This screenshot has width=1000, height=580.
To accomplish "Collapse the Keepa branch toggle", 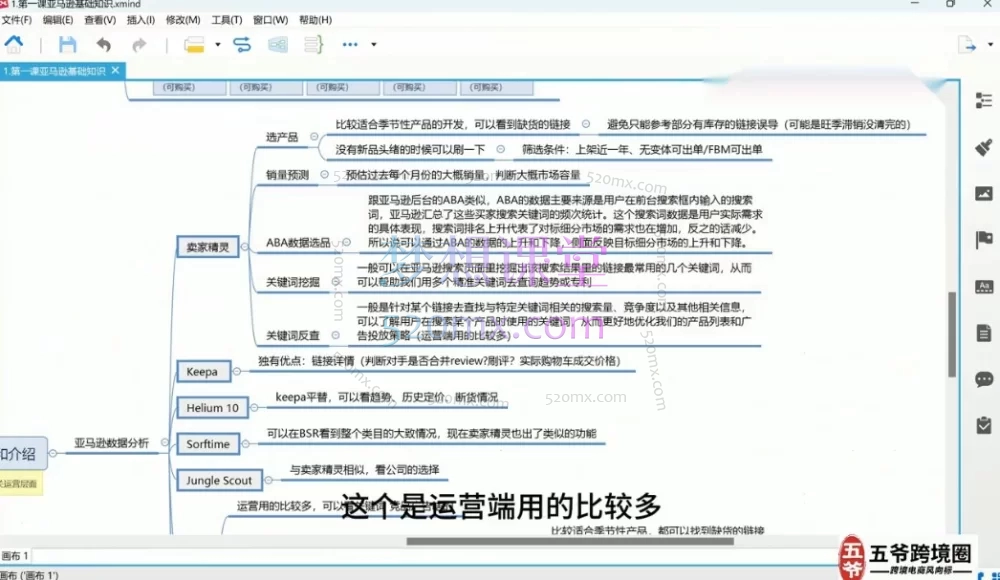I will 237,371.
